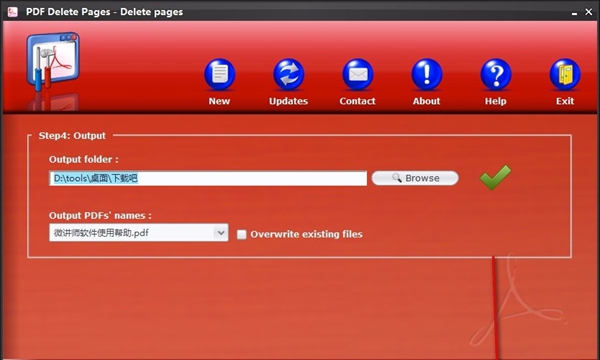Click the Exit door icon

[x=565, y=74]
